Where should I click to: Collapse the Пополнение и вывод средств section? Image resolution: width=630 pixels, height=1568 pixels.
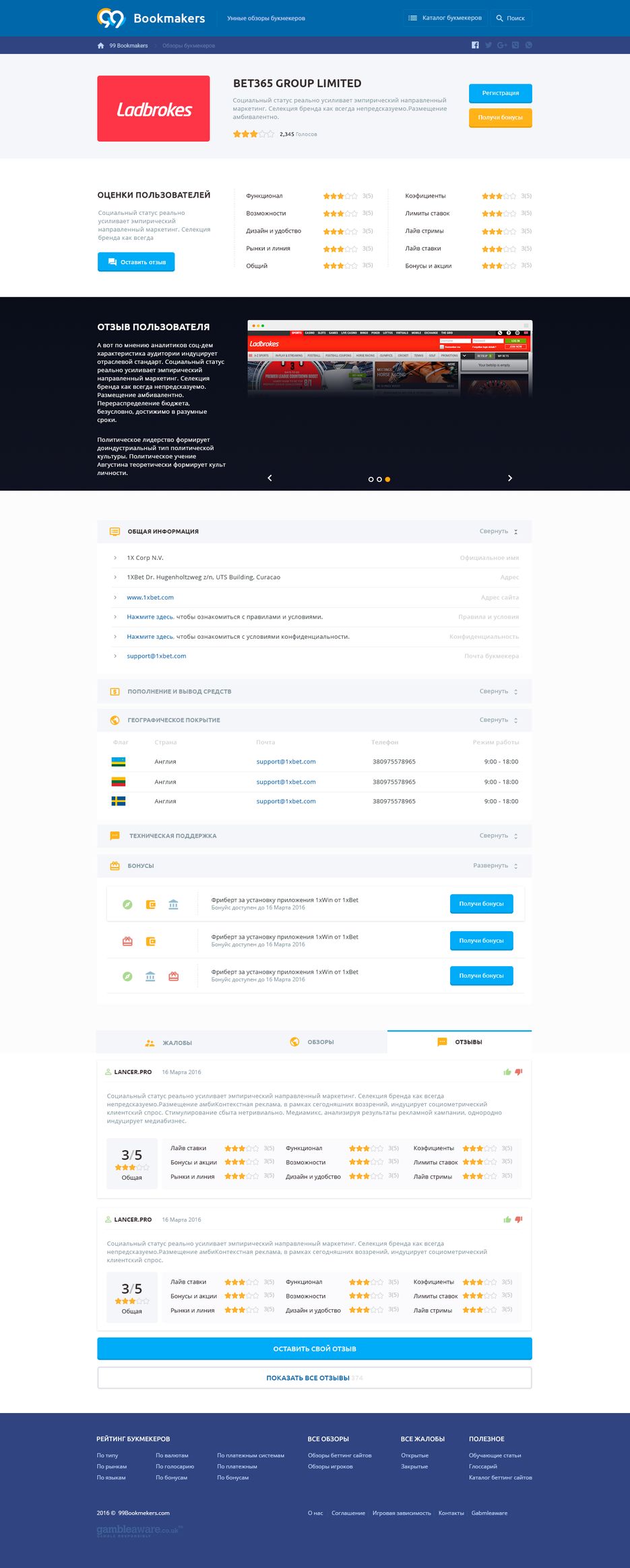pos(499,691)
